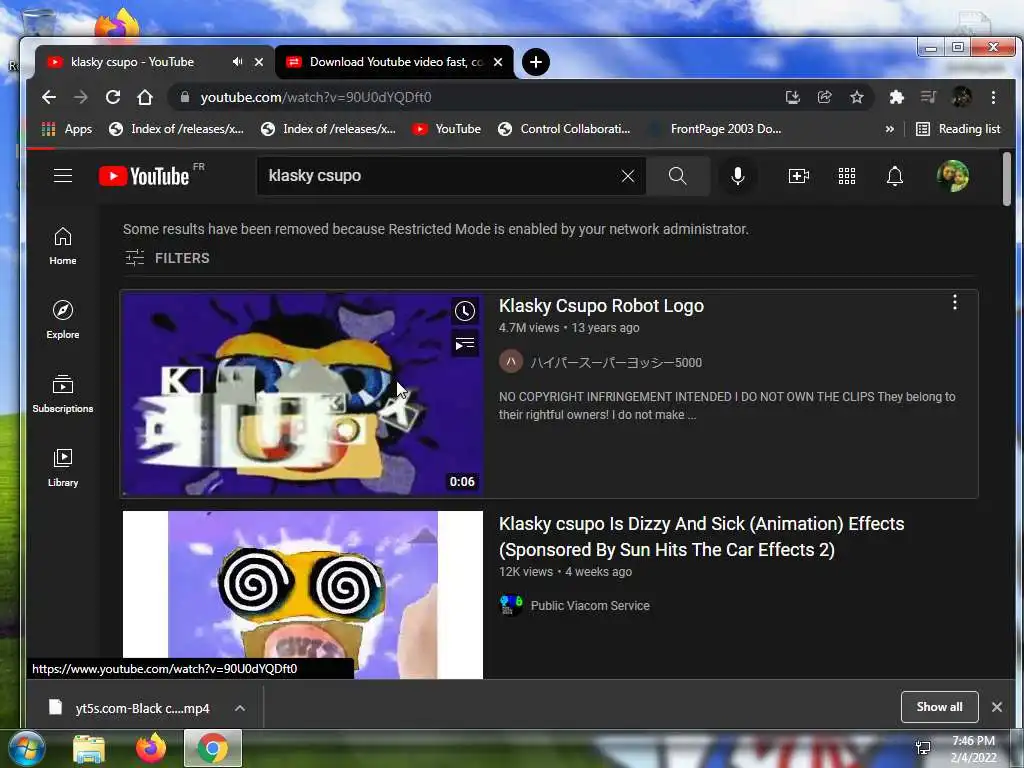
Task: Add Robot Logo video to Watch later
Action: 465,311
